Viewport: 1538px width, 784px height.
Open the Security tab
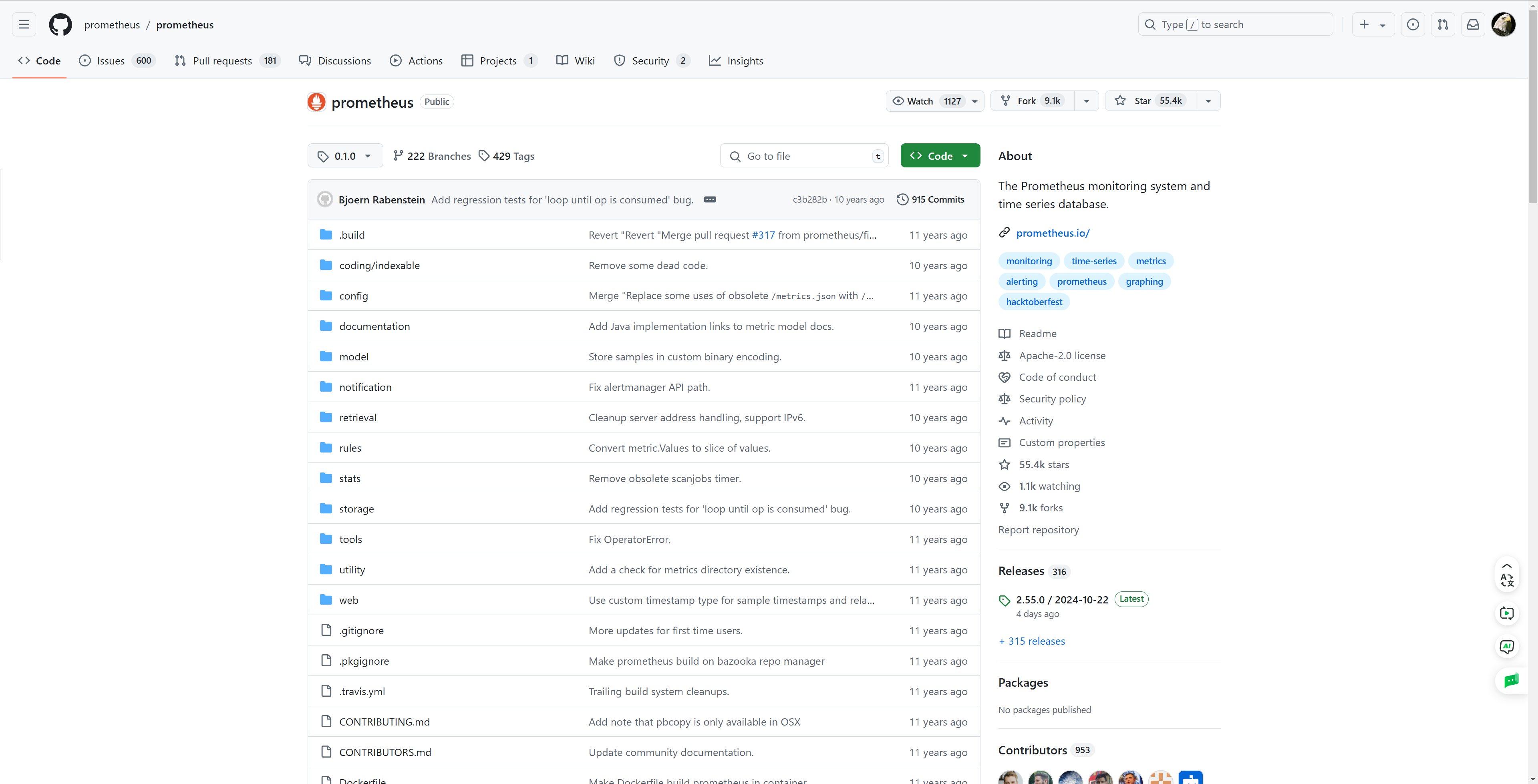[x=652, y=61]
